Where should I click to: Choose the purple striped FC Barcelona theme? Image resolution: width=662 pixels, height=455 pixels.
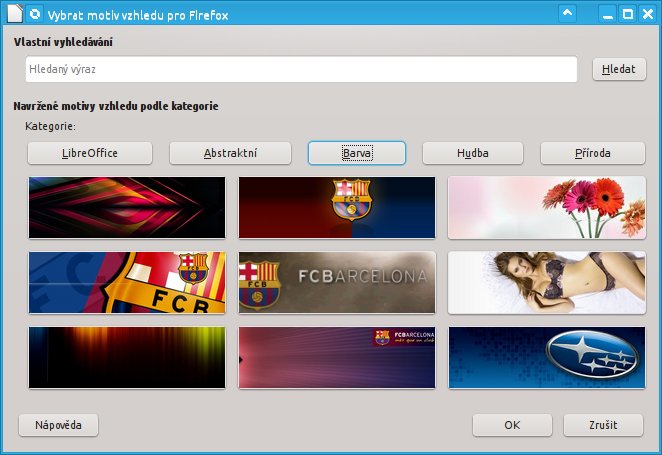(x=337, y=358)
